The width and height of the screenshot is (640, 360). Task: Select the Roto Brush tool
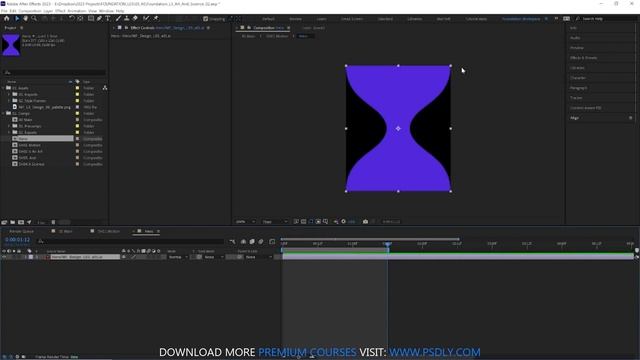click(x=146, y=18)
